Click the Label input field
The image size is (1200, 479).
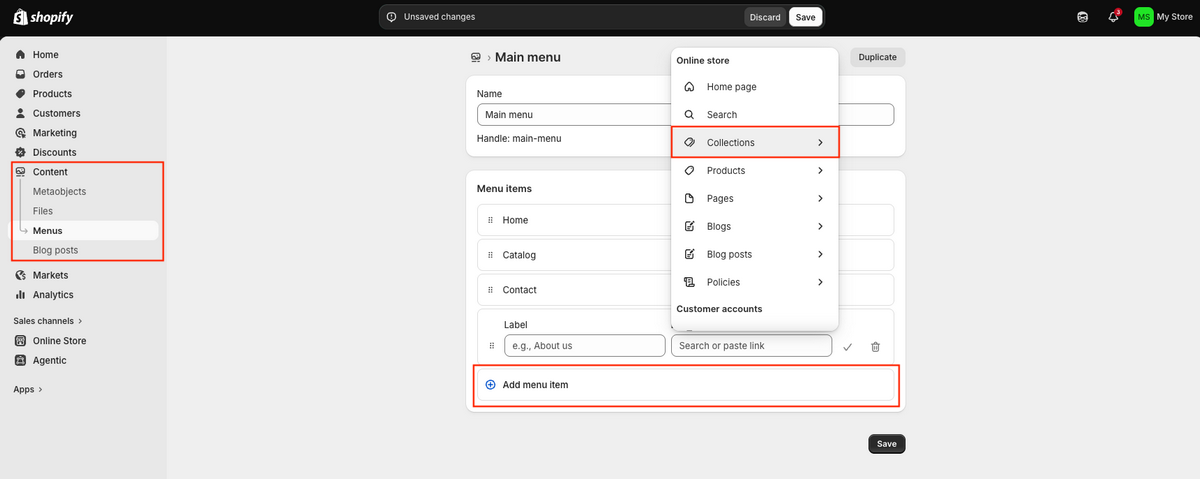click(x=585, y=346)
